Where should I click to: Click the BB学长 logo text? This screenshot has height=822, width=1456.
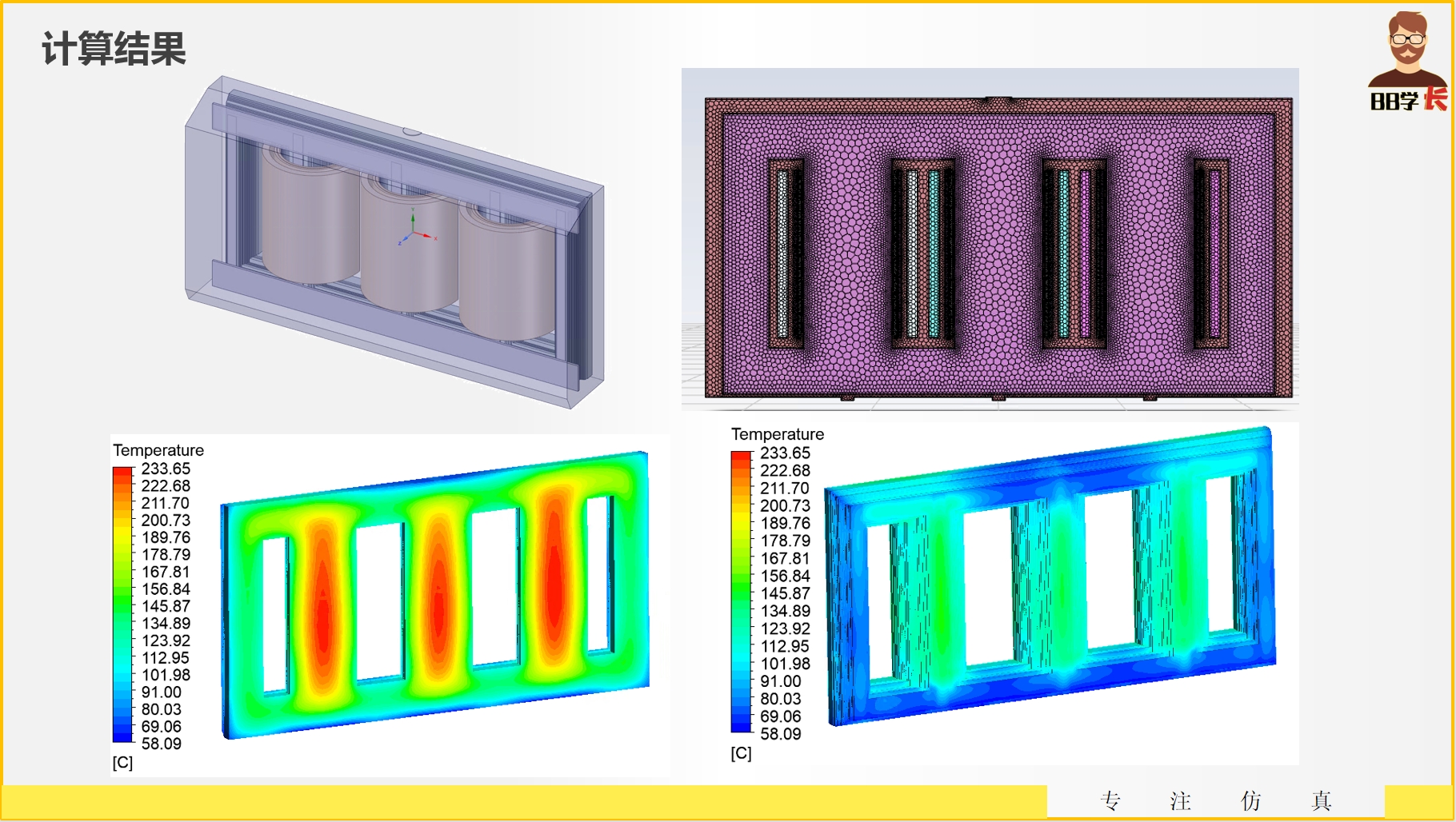pyautogui.click(x=1408, y=101)
